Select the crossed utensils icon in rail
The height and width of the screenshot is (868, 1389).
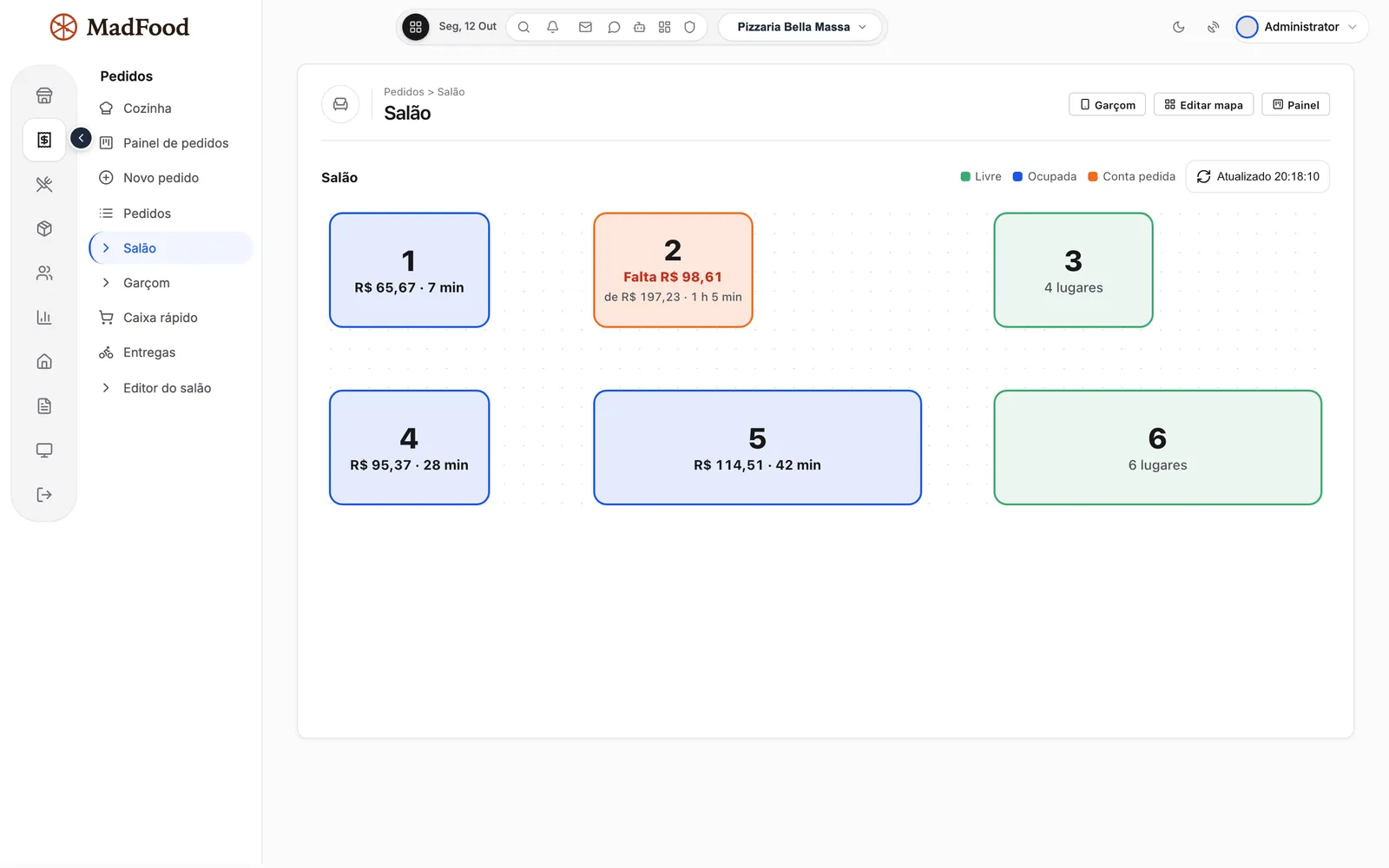[x=44, y=184]
